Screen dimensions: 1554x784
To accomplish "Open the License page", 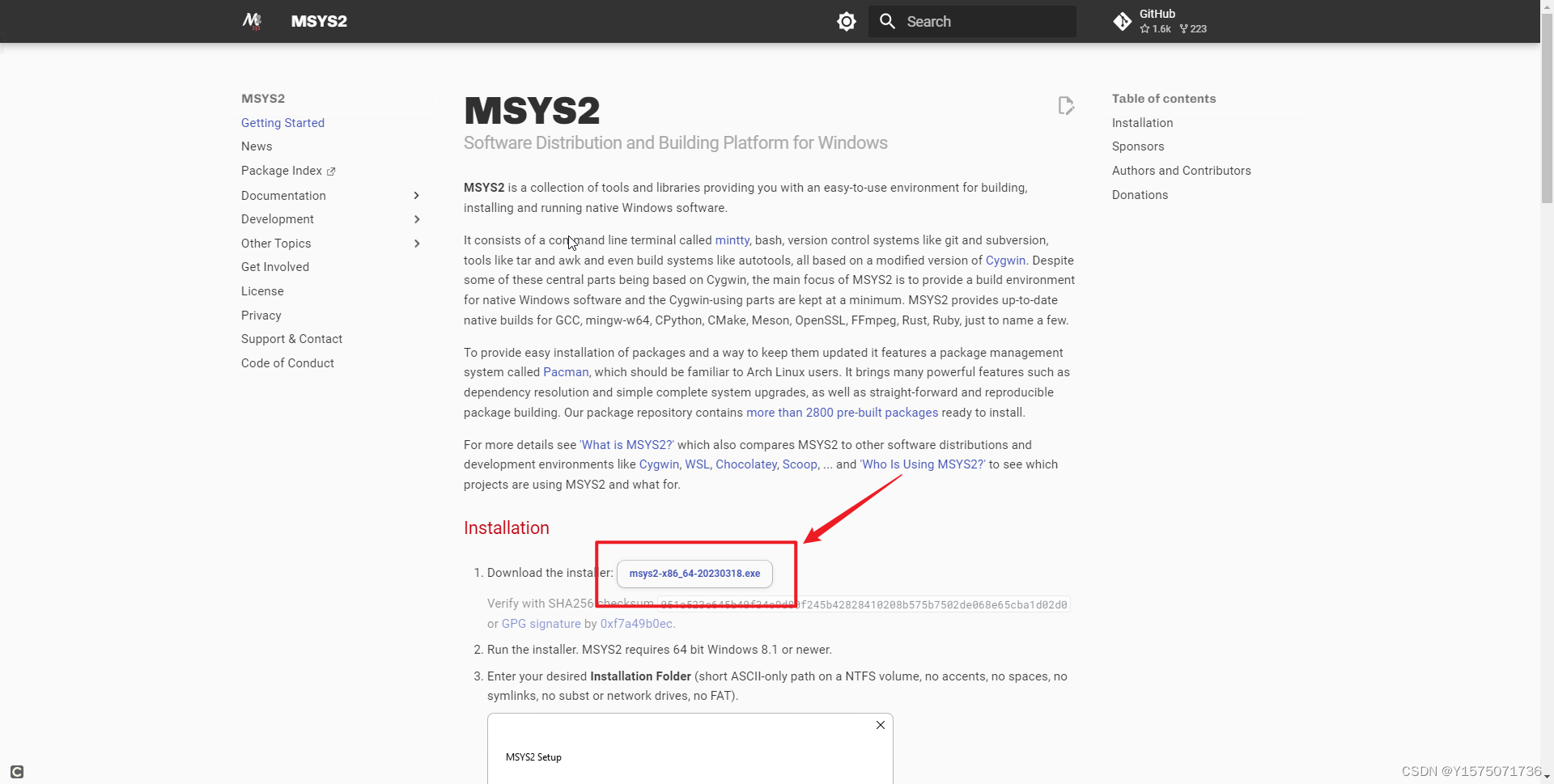I will click(x=262, y=291).
